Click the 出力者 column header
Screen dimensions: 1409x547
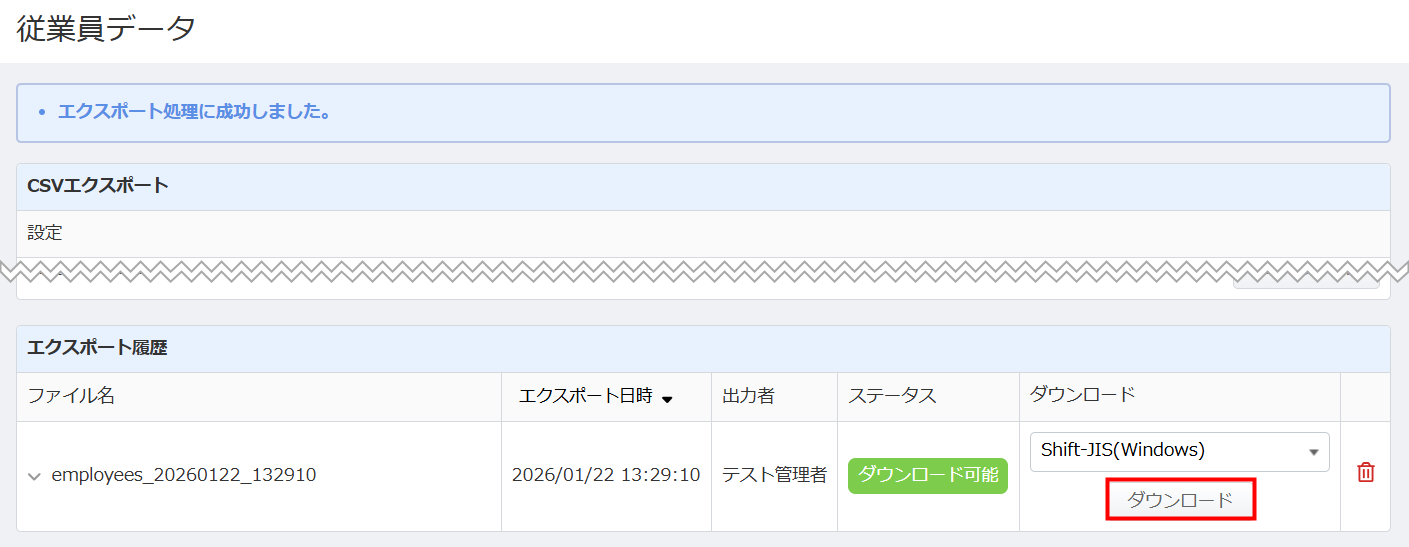pyautogui.click(x=748, y=396)
